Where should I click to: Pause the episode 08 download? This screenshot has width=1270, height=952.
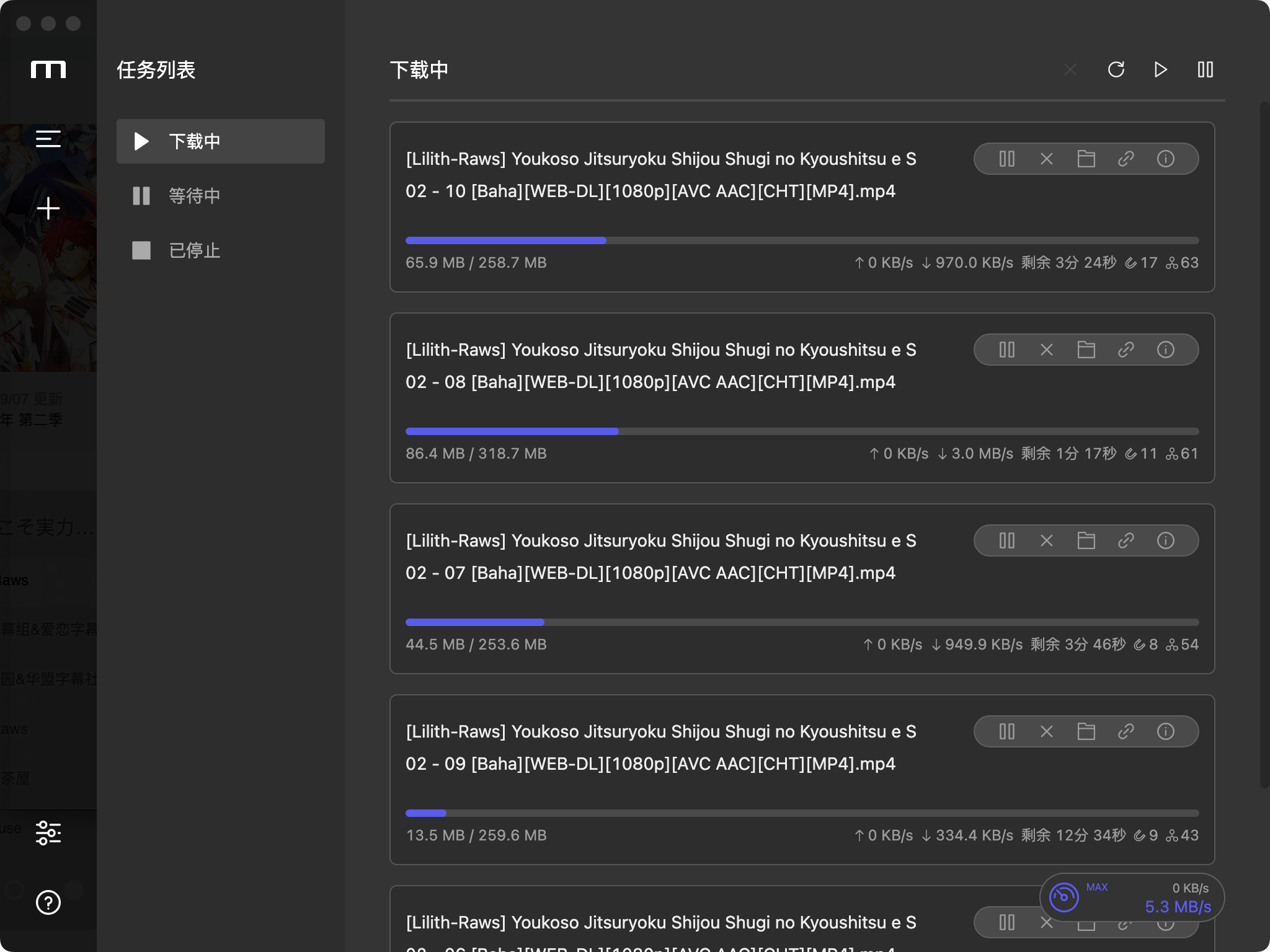click(1007, 350)
